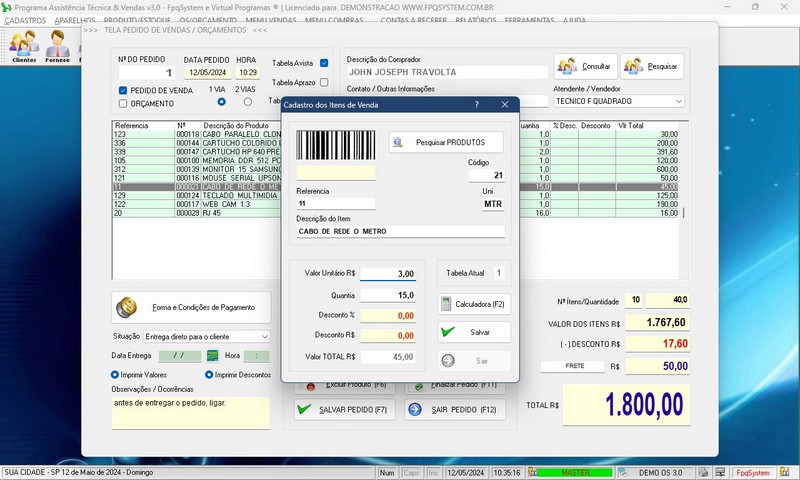Click the help question mark in dialog title
This screenshot has height=480, width=800.
point(477,105)
